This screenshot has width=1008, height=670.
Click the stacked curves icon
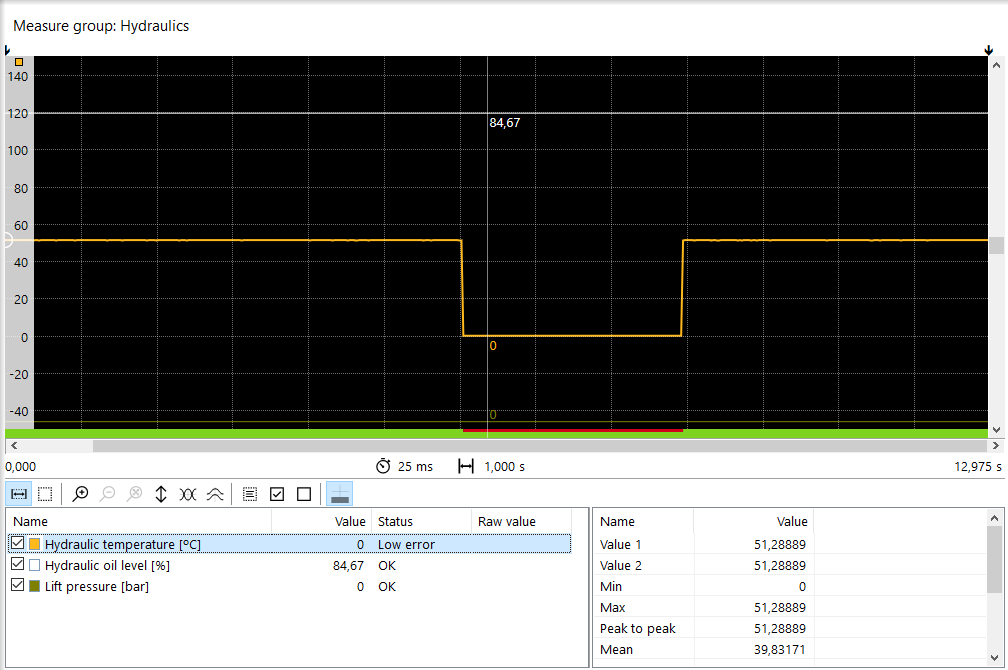pos(215,494)
